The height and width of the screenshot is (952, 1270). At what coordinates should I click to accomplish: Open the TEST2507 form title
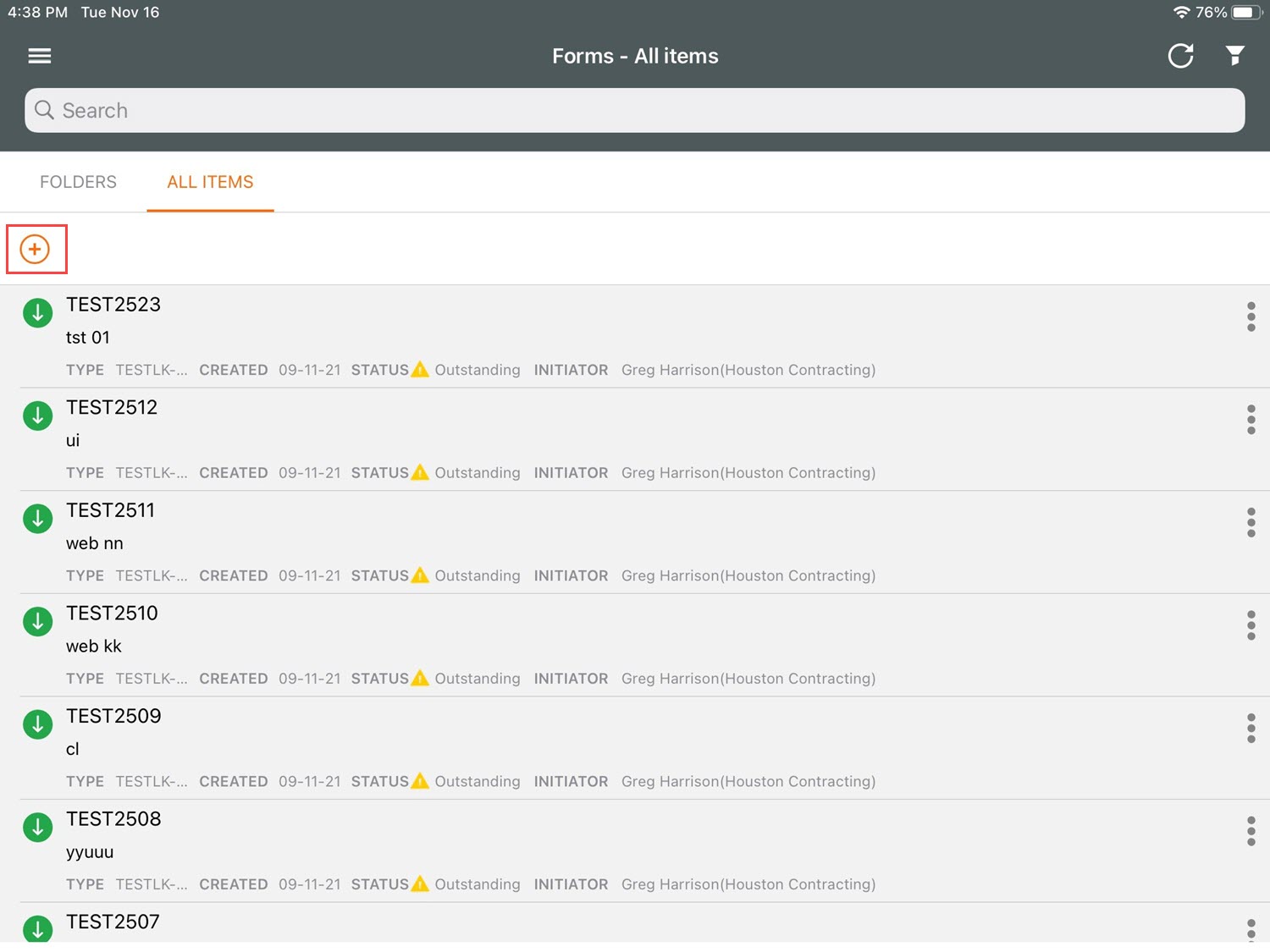click(x=113, y=922)
